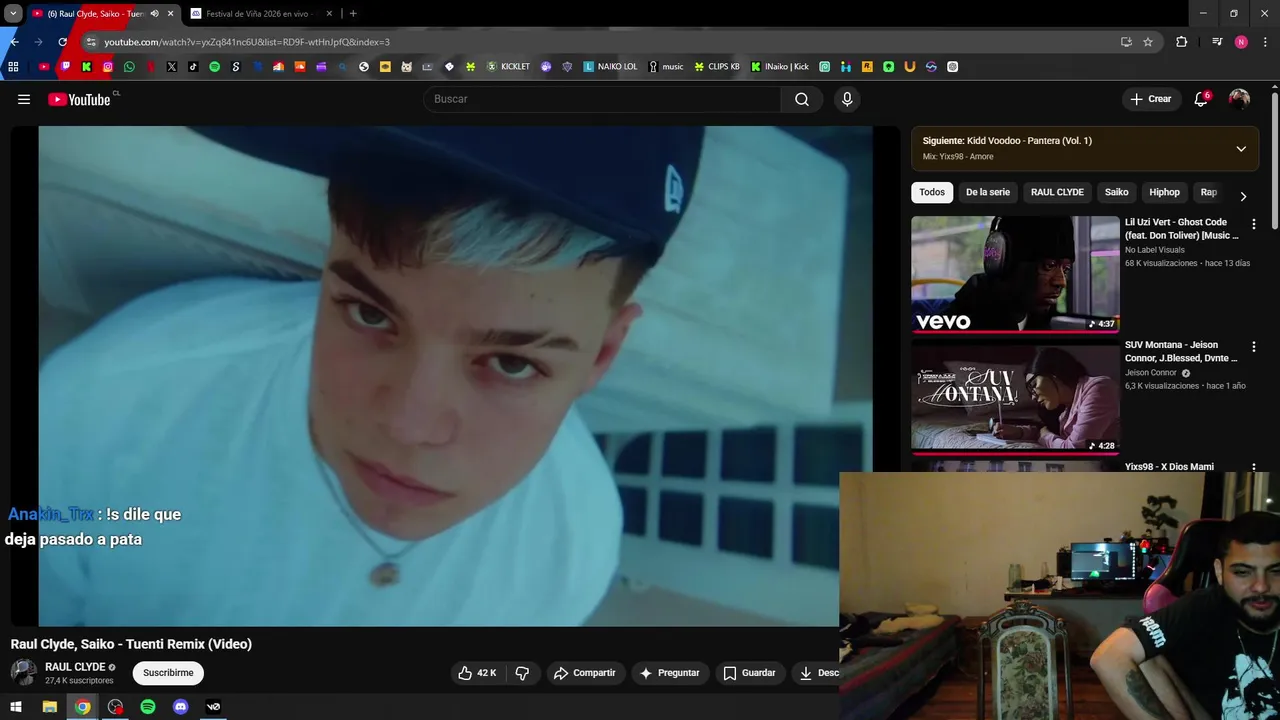Open the YouTube guide hamburger menu
1280x720 pixels.
click(x=24, y=99)
